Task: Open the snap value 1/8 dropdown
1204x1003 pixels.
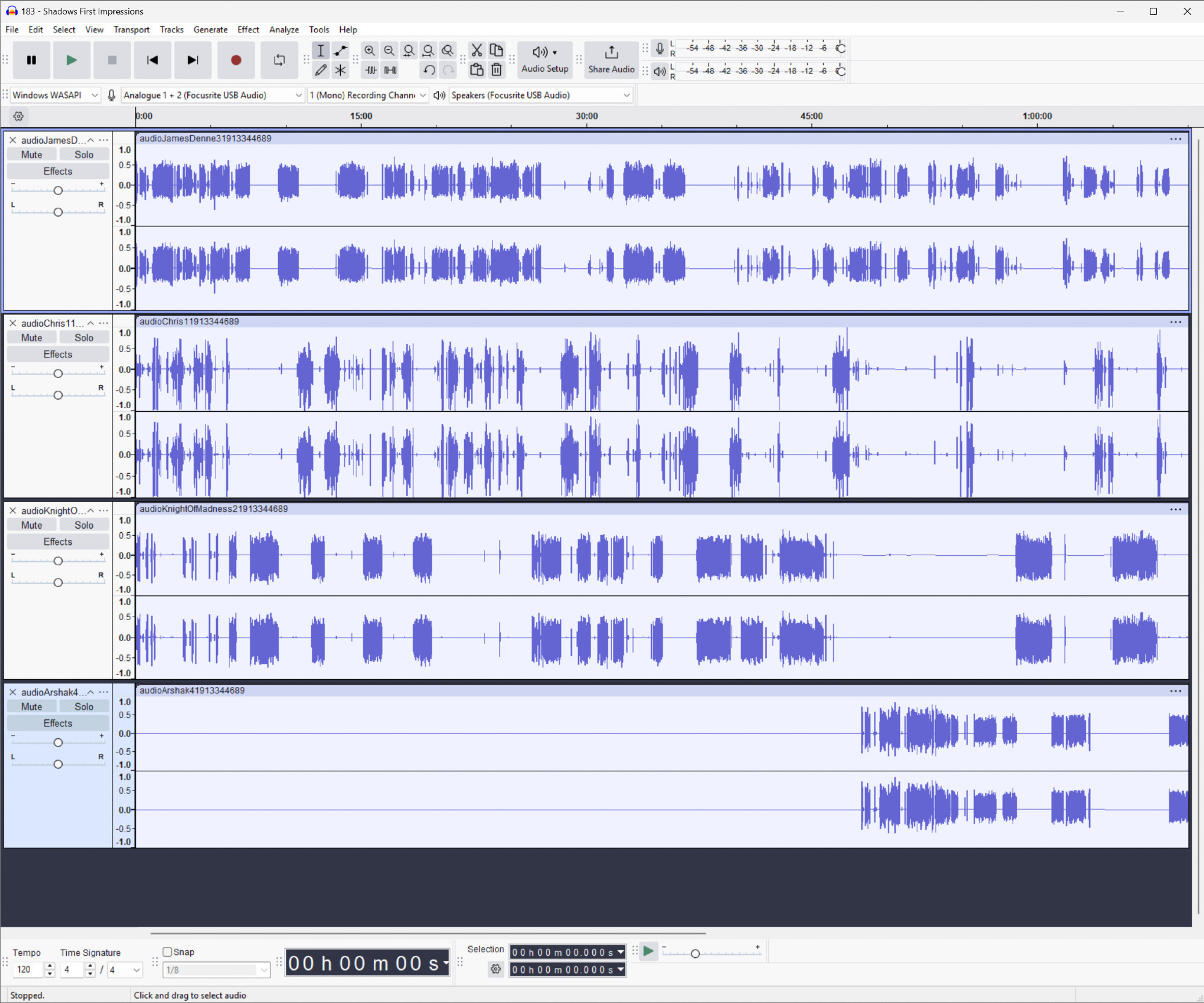Action: (217, 970)
